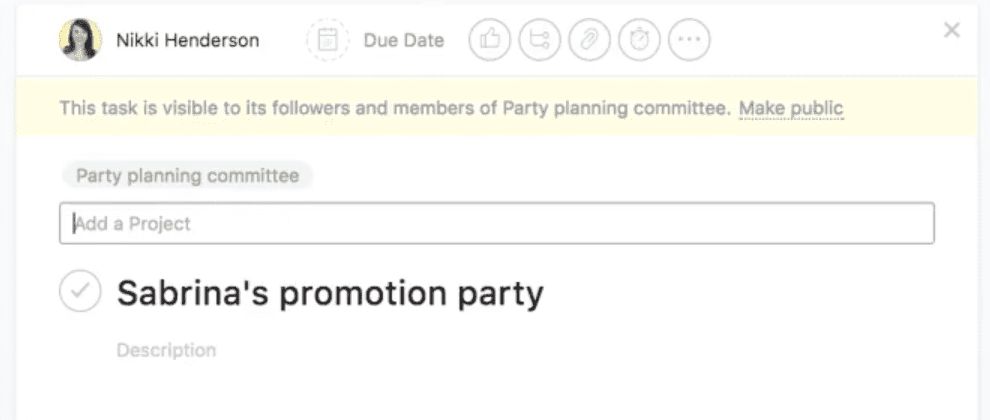Click the word party in the title
Image resolution: width=990 pixels, height=420 pixels.
(500, 294)
